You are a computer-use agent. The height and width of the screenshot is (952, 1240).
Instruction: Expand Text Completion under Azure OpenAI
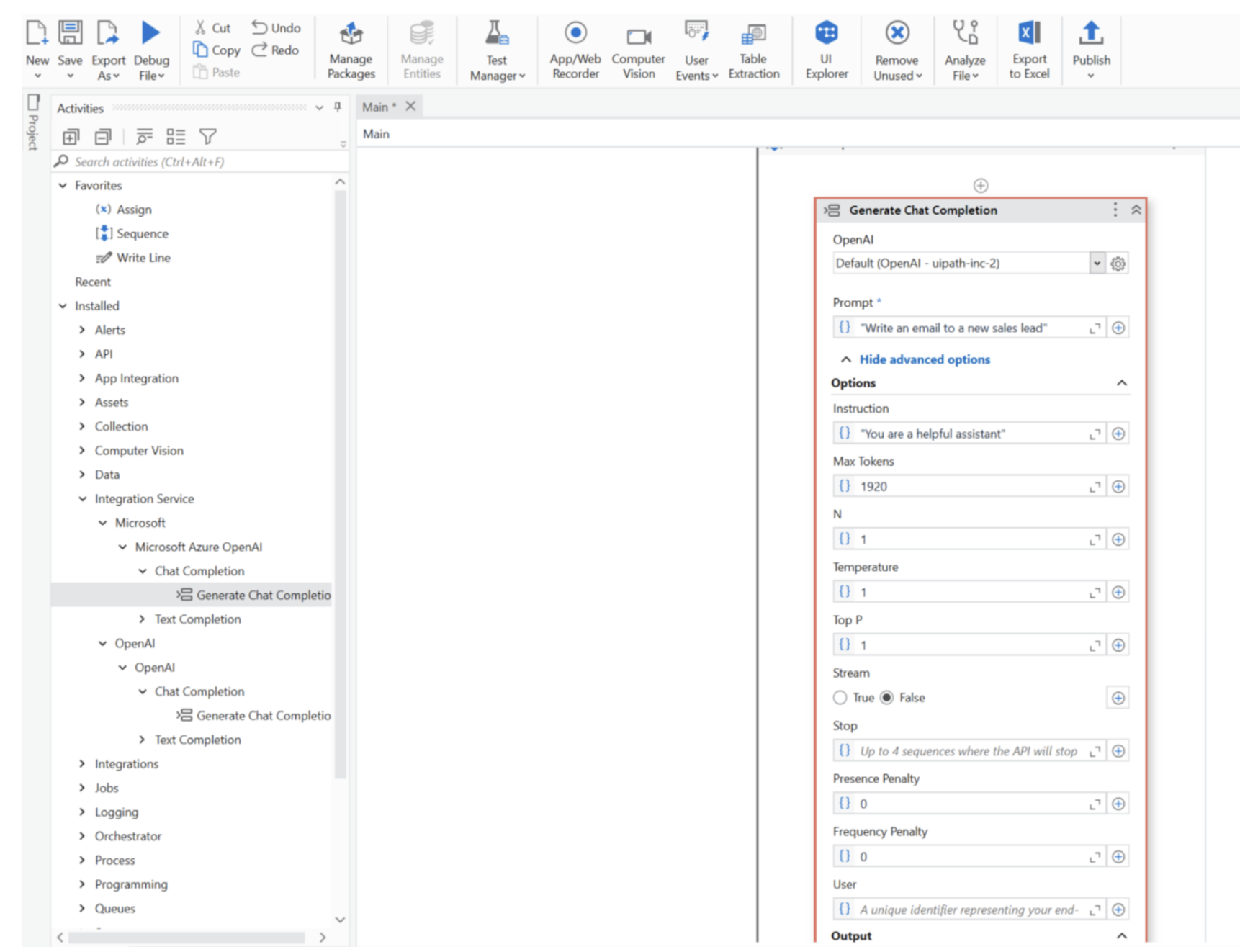coord(142,619)
